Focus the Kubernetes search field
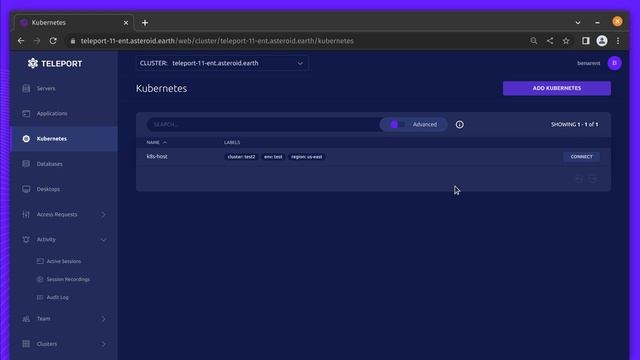The height and width of the screenshot is (360, 640). [263, 124]
